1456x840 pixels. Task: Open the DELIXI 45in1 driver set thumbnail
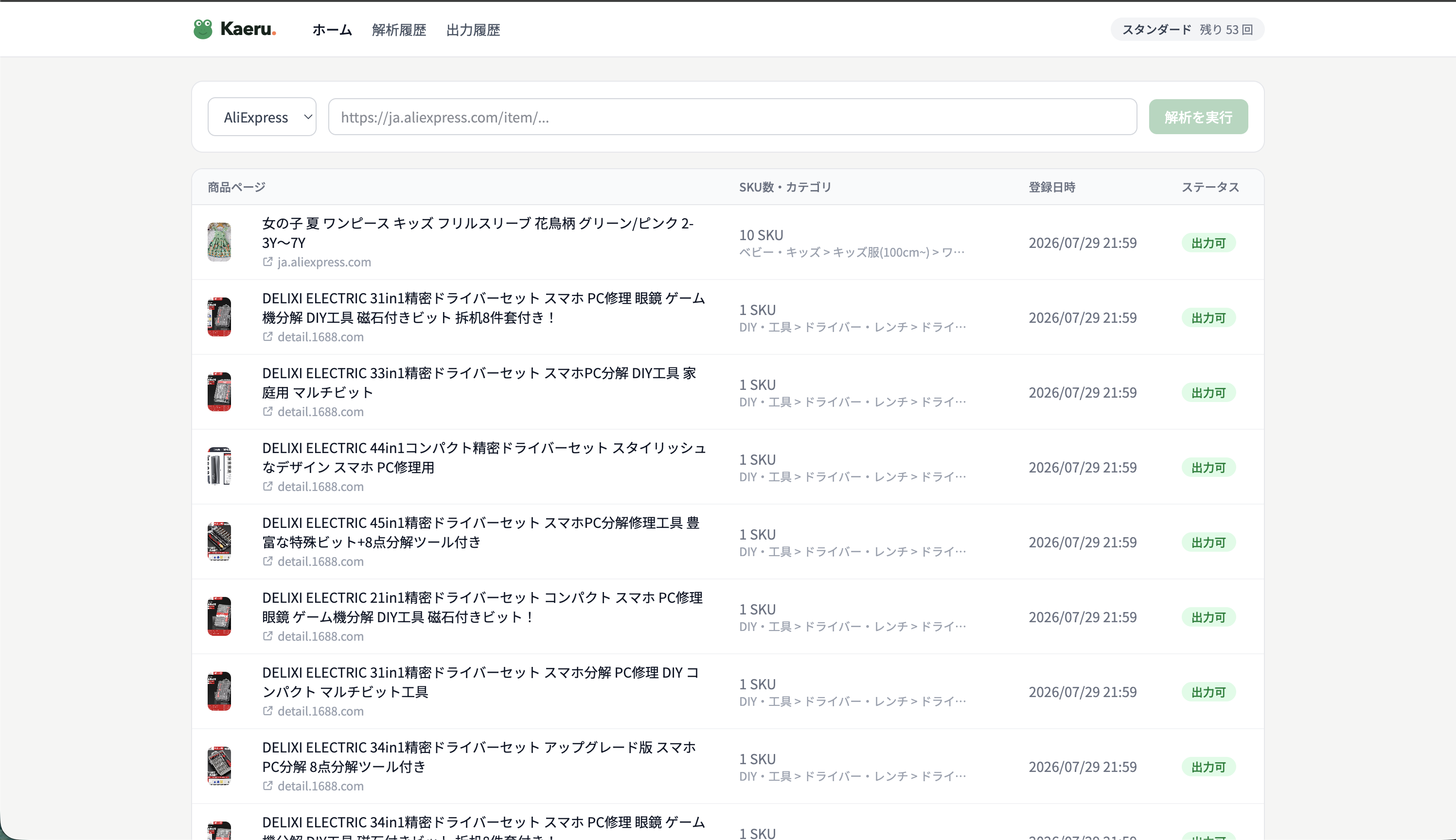(x=219, y=542)
